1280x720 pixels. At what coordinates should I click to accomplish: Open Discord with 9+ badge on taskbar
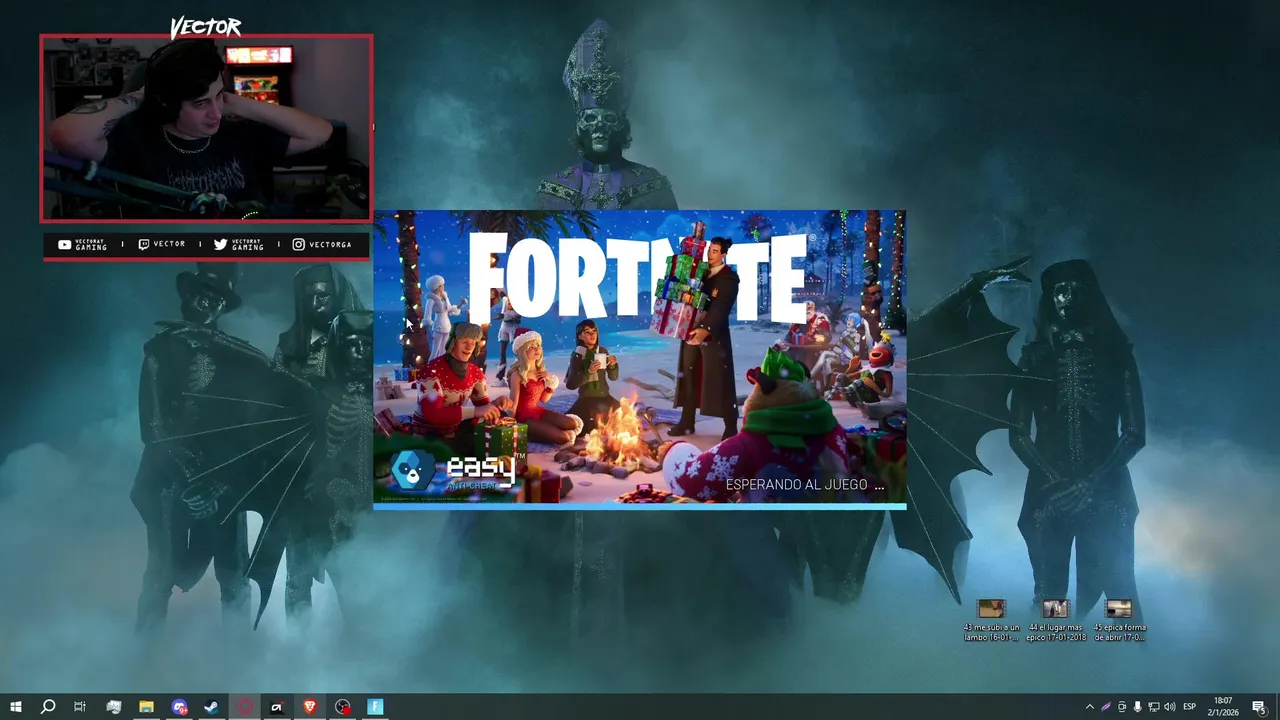pos(179,707)
